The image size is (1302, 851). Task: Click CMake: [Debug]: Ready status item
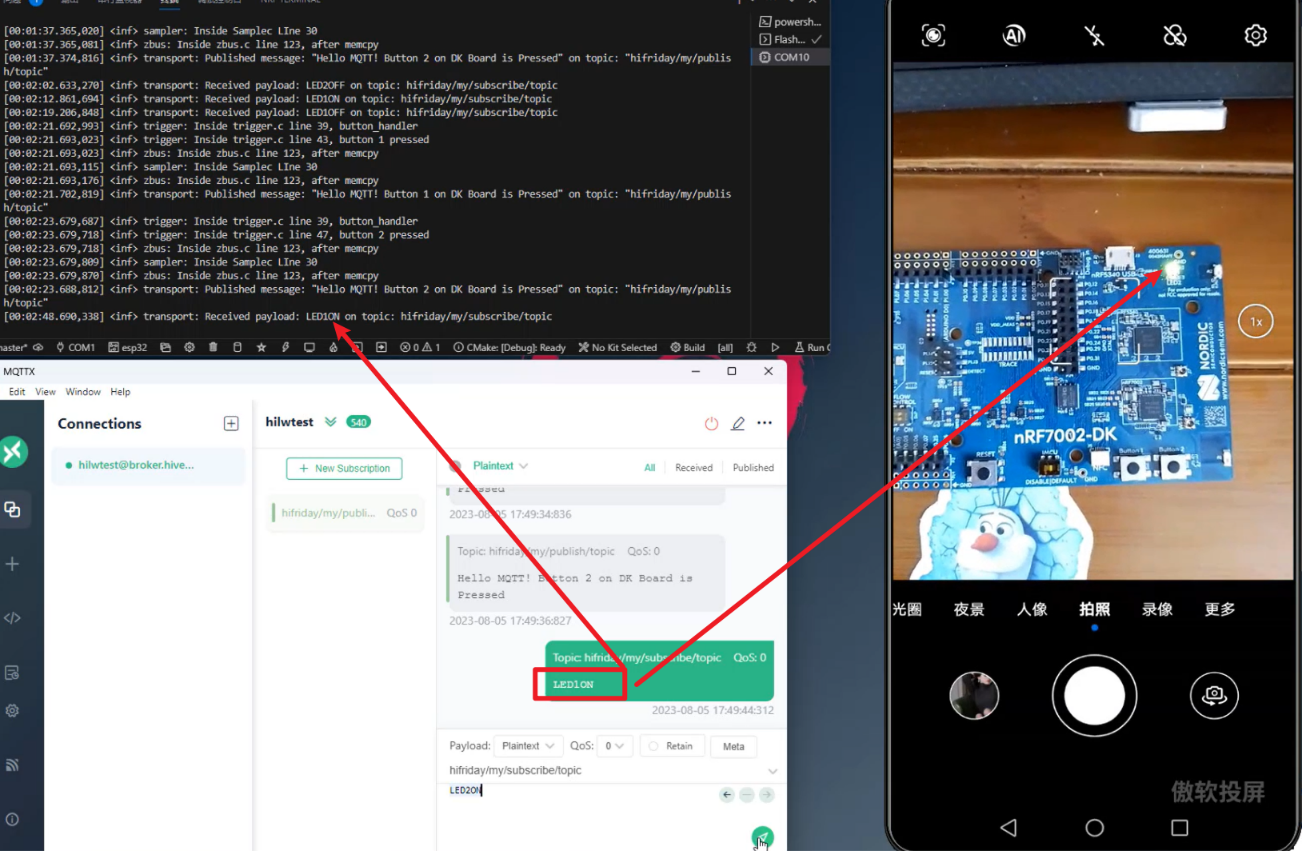pyautogui.click(x=509, y=348)
